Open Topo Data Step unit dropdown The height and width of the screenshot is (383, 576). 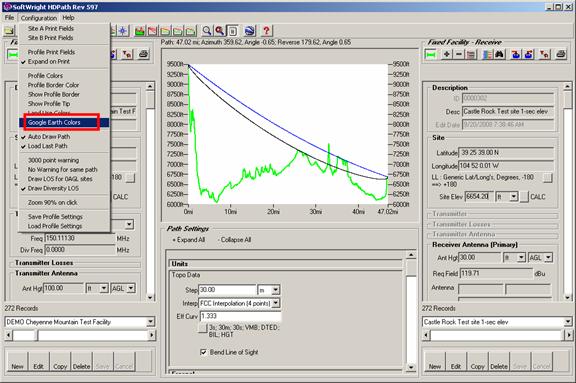(x=276, y=290)
